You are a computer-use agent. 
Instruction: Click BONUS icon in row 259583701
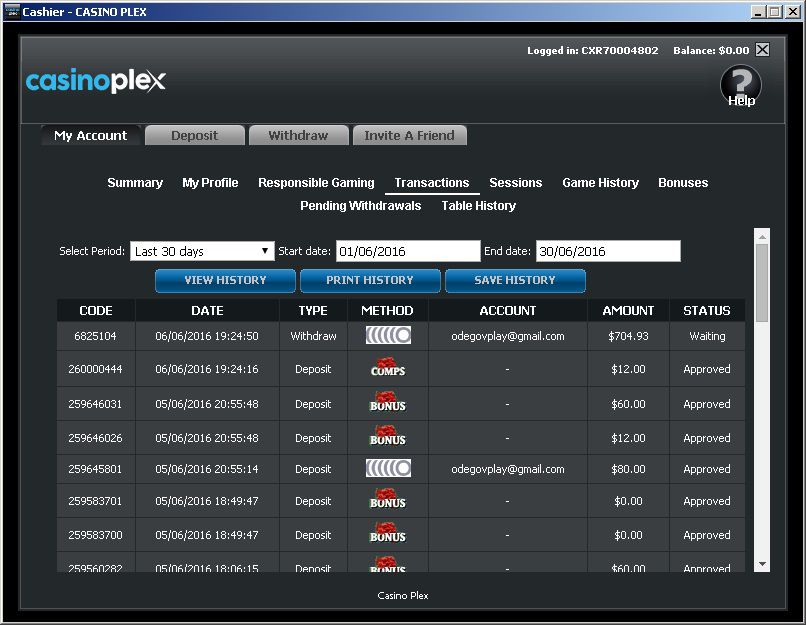(388, 499)
